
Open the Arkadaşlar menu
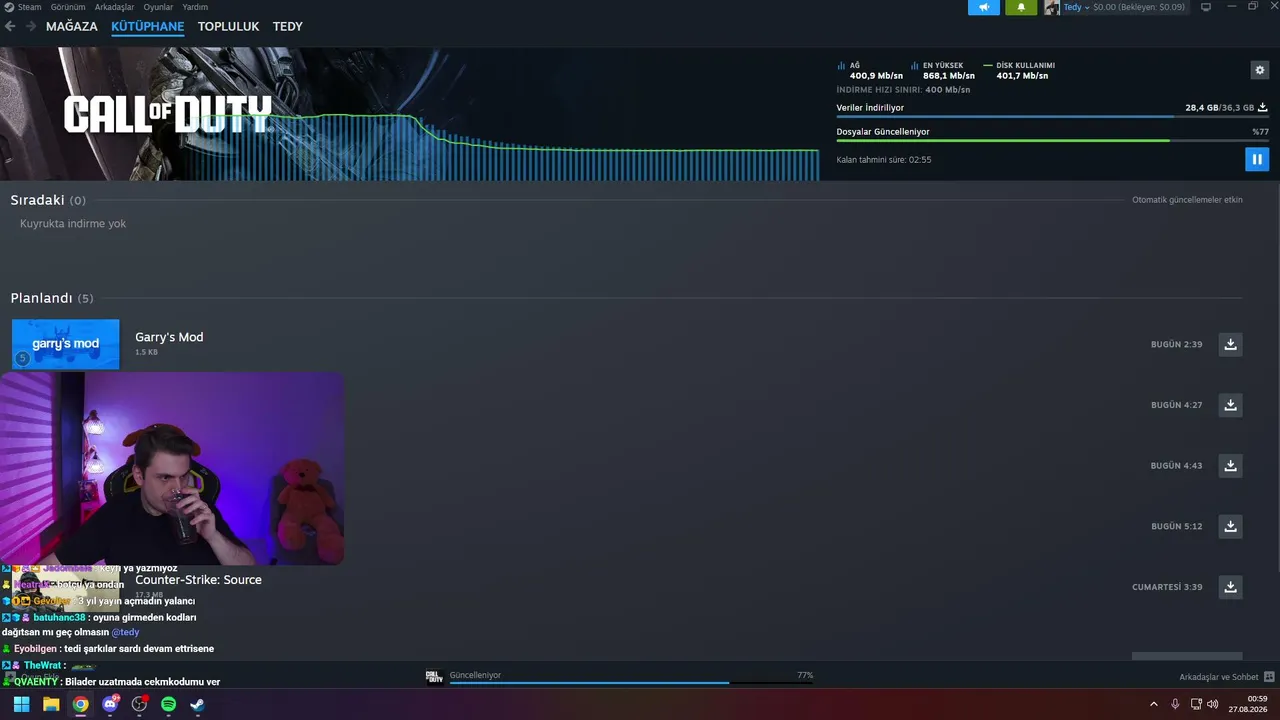pyautogui.click(x=114, y=7)
